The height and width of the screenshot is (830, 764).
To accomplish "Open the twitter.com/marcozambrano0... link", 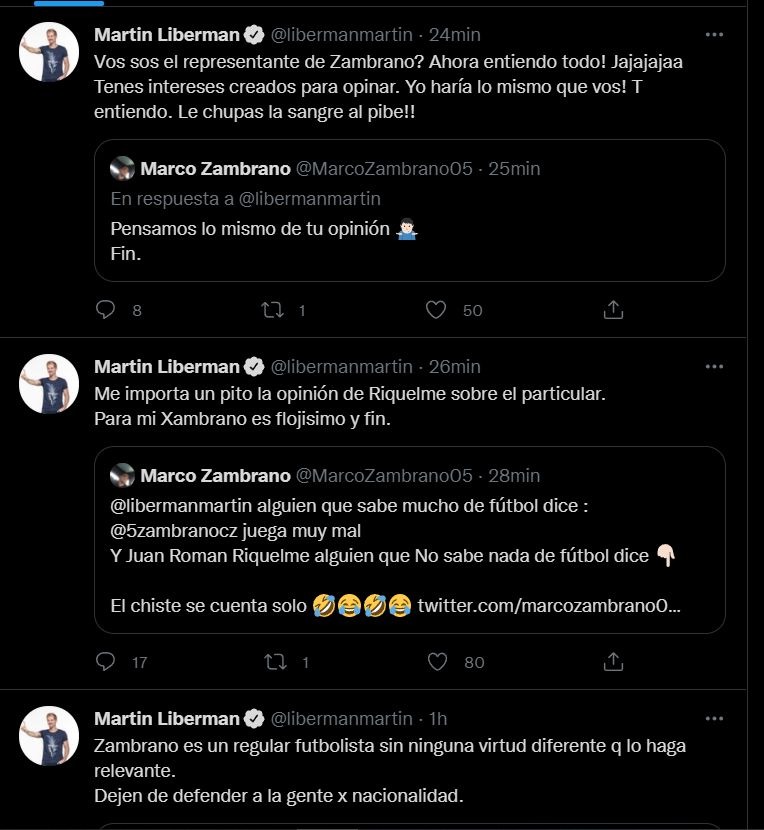I will (549, 605).
